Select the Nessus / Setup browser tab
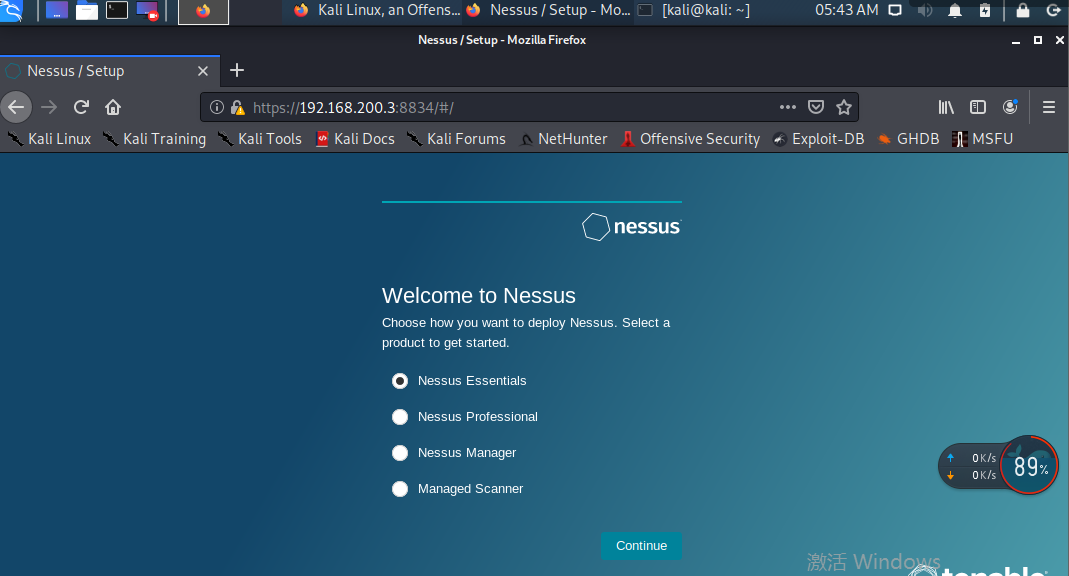The width and height of the screenshot is (1069, 576). click(x=110, y=71)
